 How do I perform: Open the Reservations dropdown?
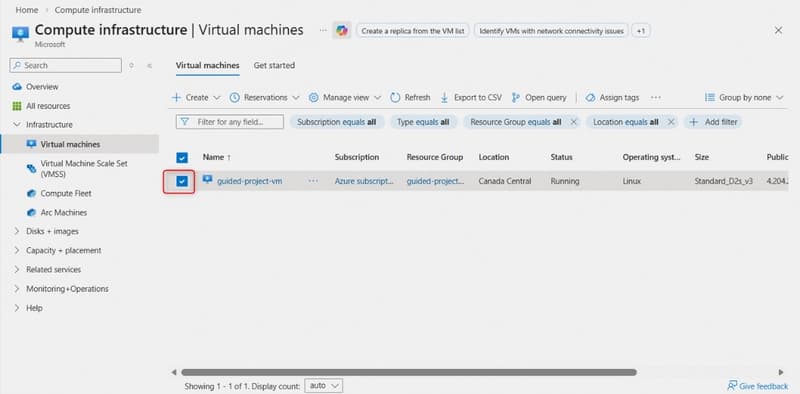coord(264,97)
